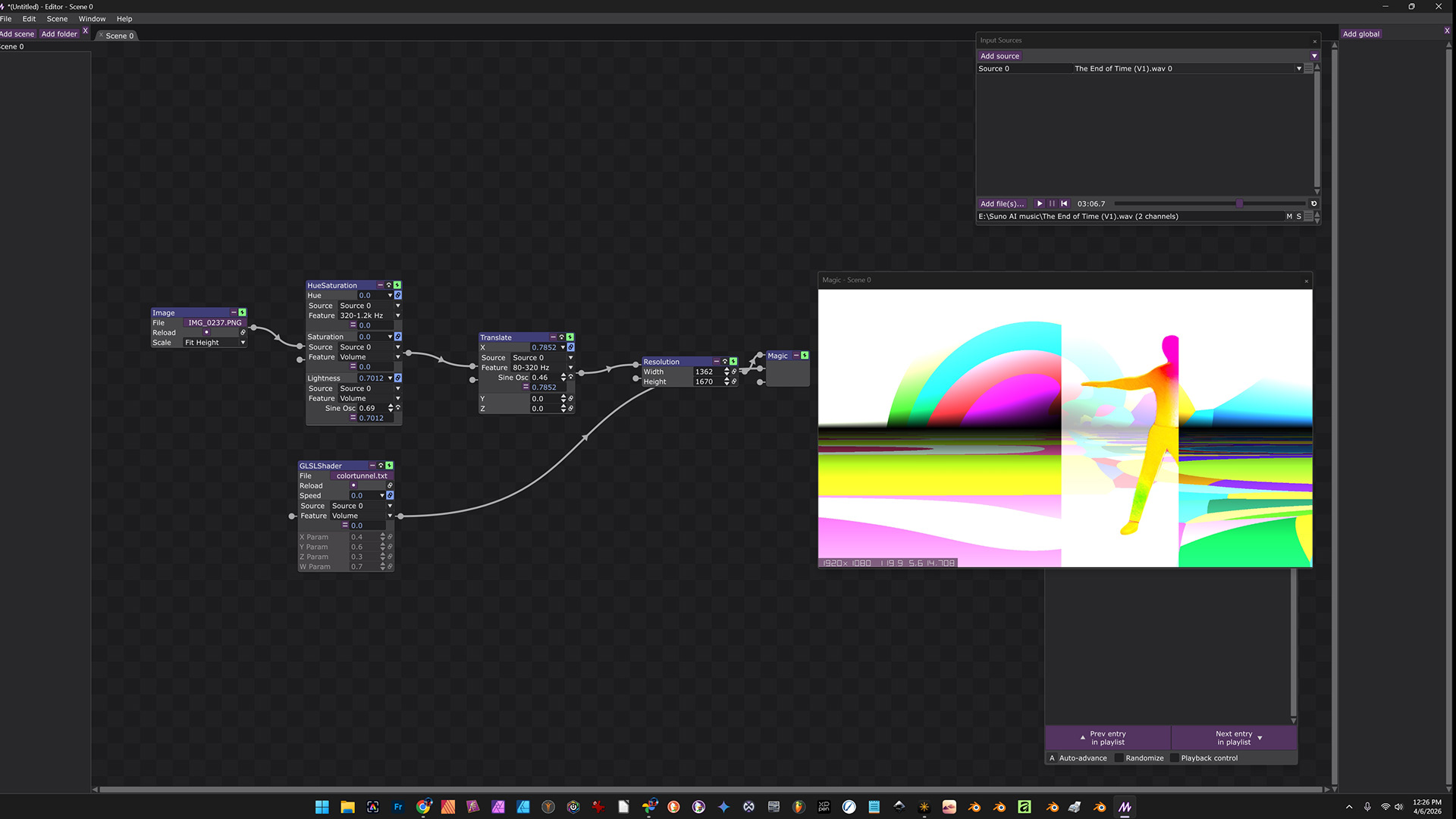Click the Add global button
Screen dimensions: 1456x819
1361,34
